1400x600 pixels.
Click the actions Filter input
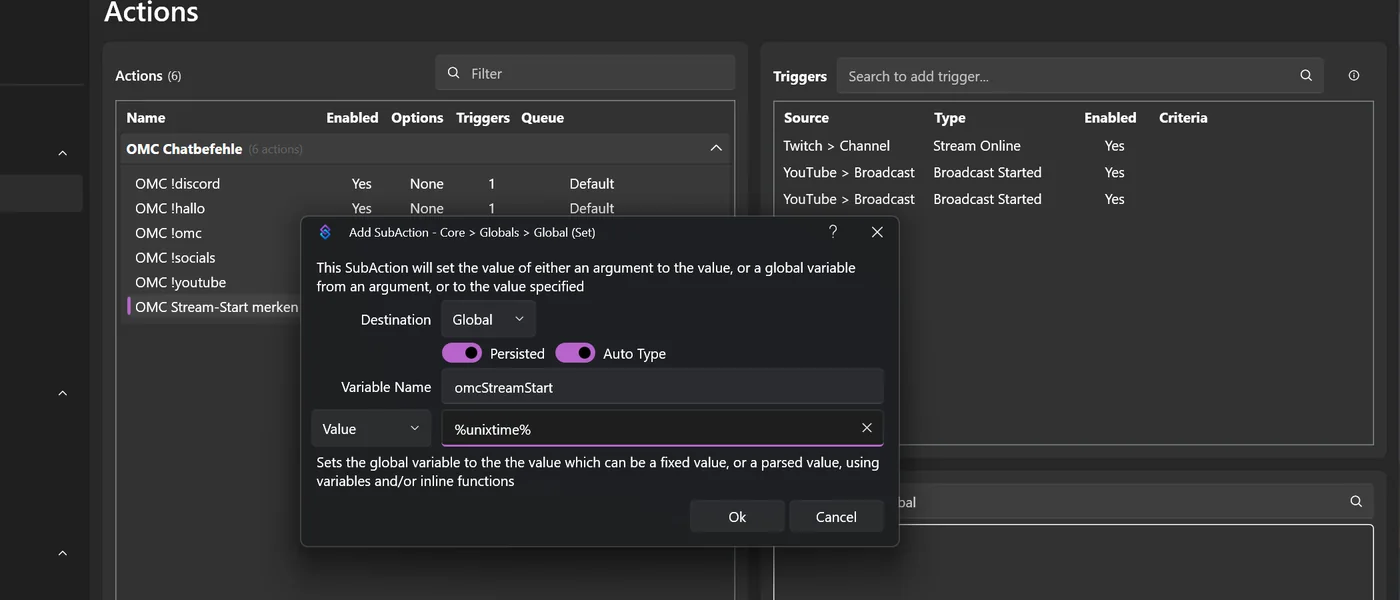(585, 73)
